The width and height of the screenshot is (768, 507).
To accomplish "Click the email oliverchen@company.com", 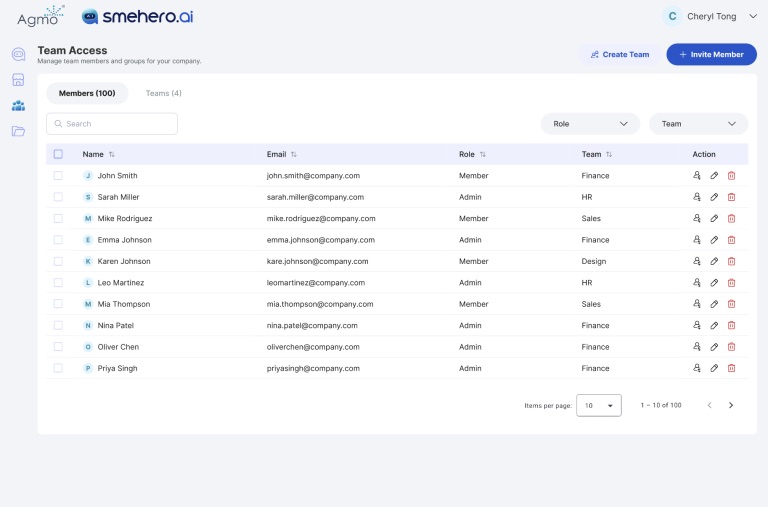I will point(313,347).
